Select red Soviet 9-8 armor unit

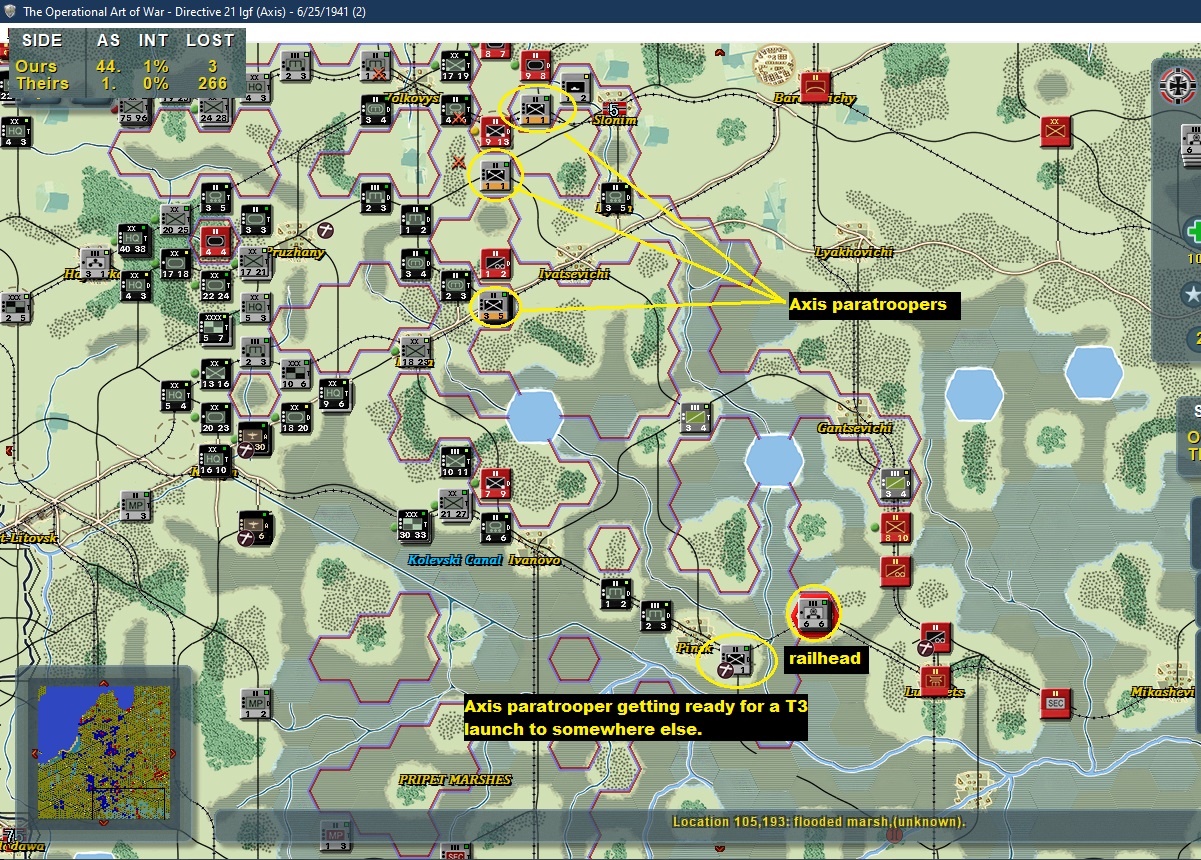[x=536, y=66]
